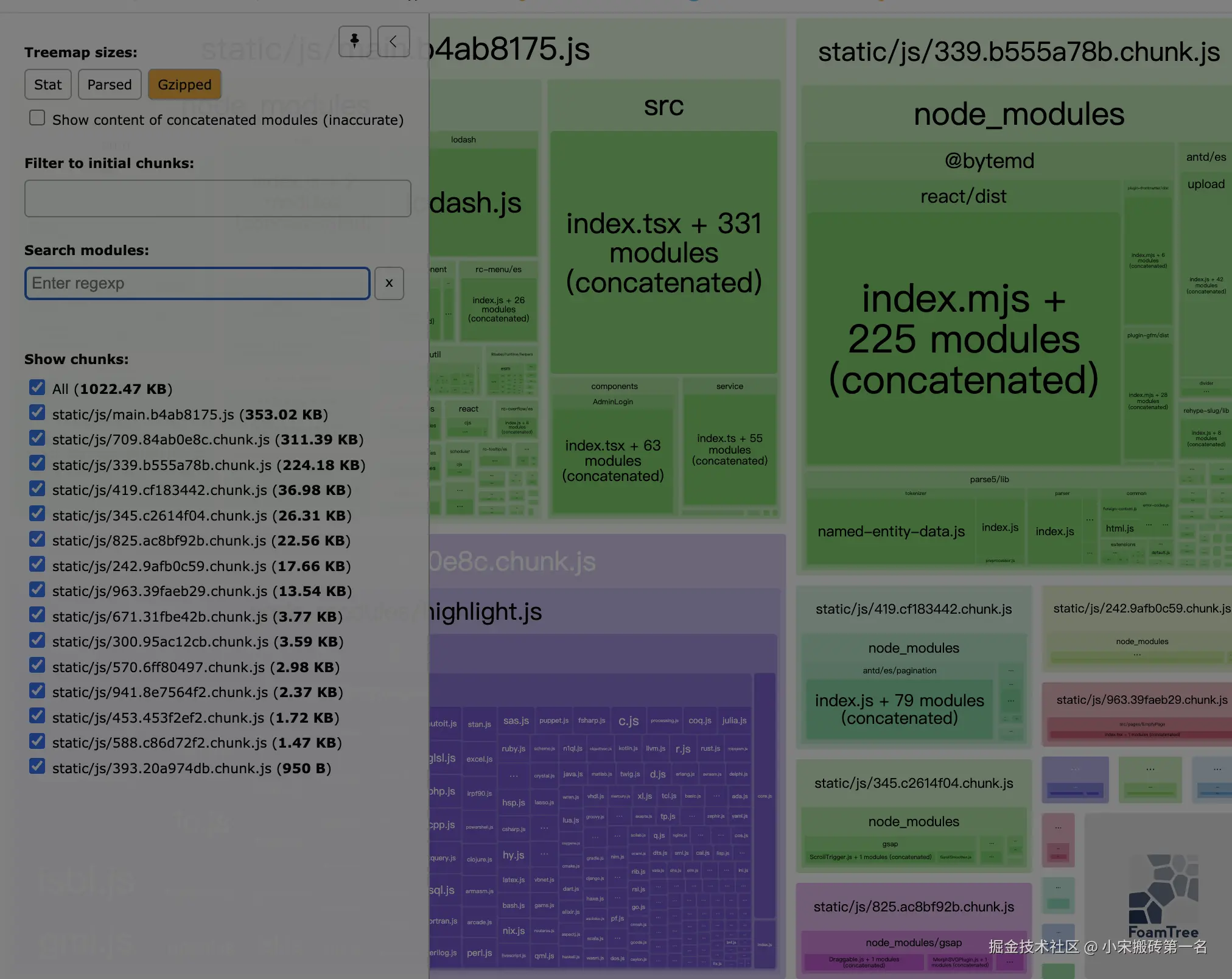Select named-entity-data.js treemap cell
This screenshot has height=979, width=1232.
[891, 532]
